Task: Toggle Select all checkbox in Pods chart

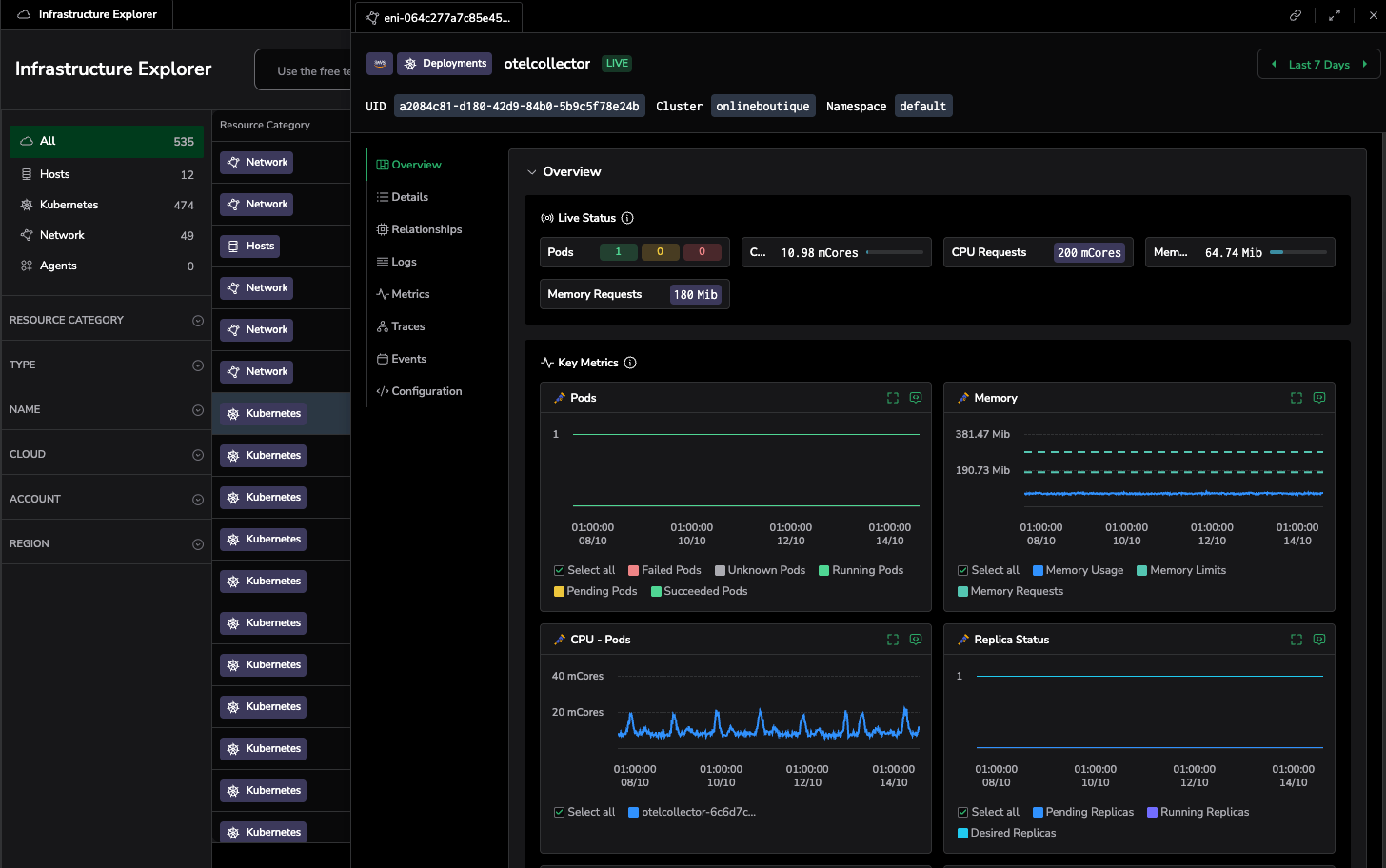Action: [x=560, y=570]
